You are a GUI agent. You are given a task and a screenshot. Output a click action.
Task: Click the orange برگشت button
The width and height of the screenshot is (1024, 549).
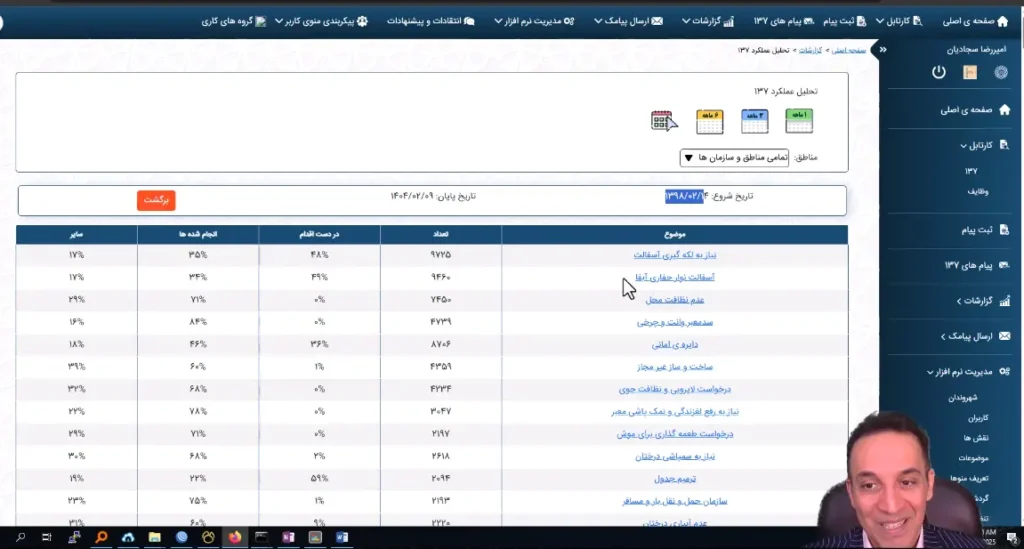(x=155, y=199)
